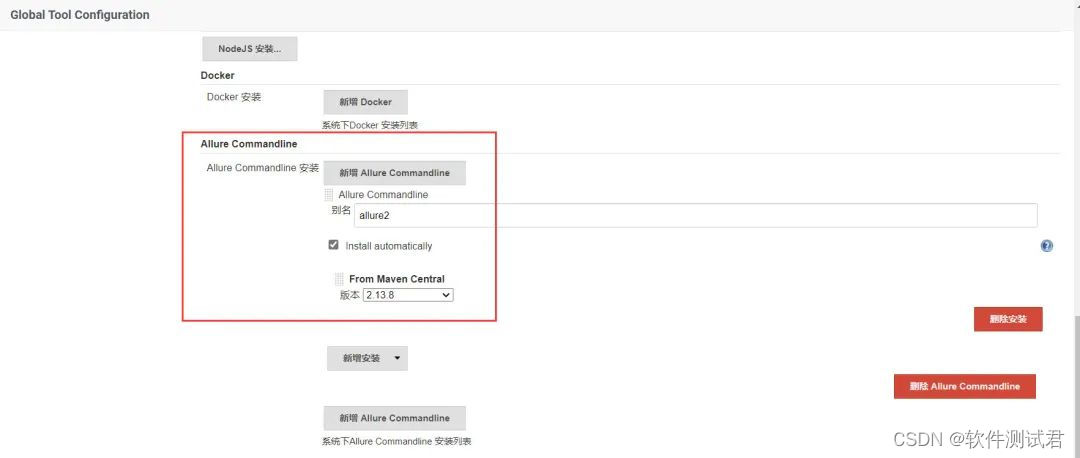Screen dimensions: 1080x458
Task: Select the From Maven Central label
Action: (397, 279)
